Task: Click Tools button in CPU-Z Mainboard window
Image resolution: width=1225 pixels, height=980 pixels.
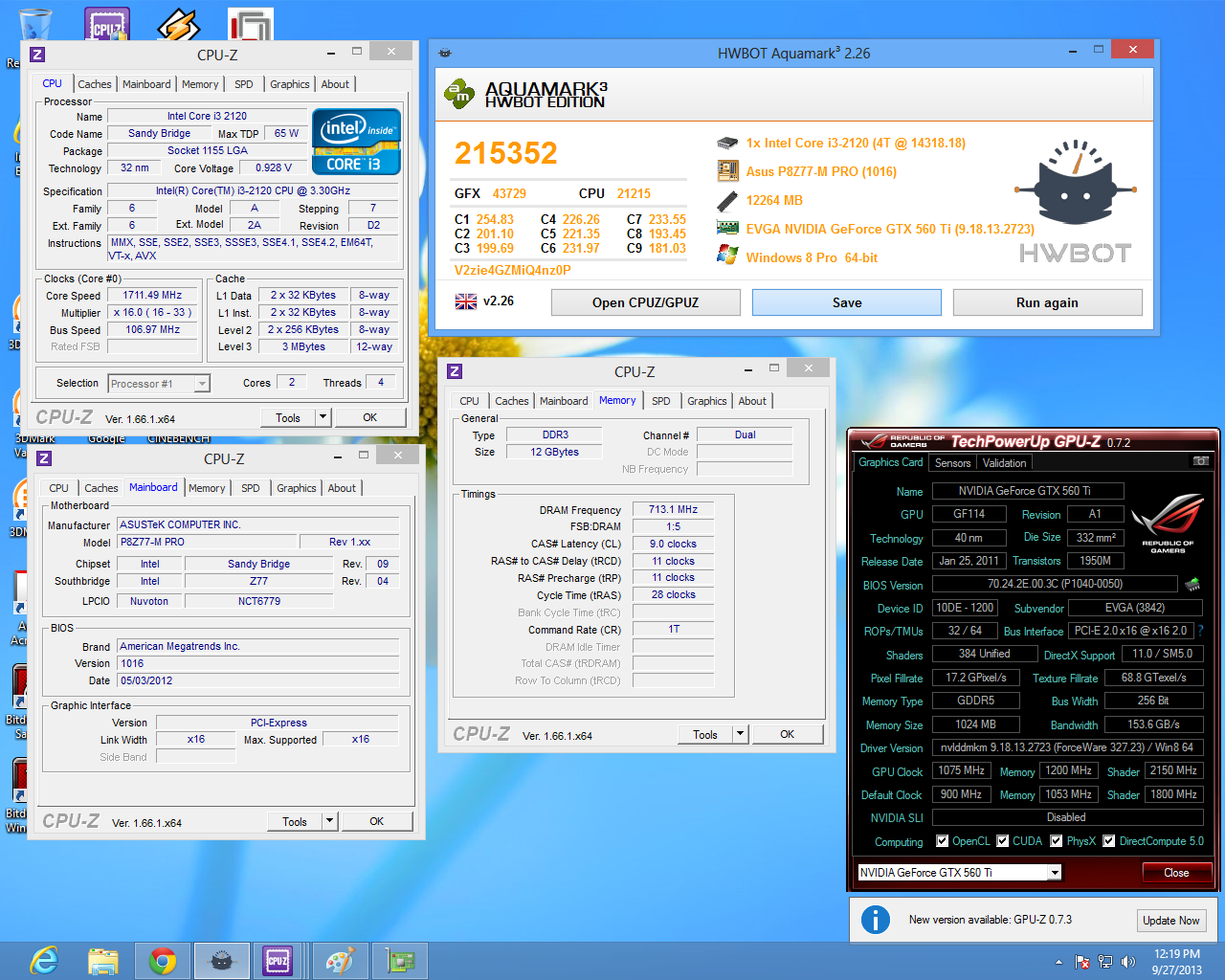Action: pyautogui.click(x=295, y=821)
